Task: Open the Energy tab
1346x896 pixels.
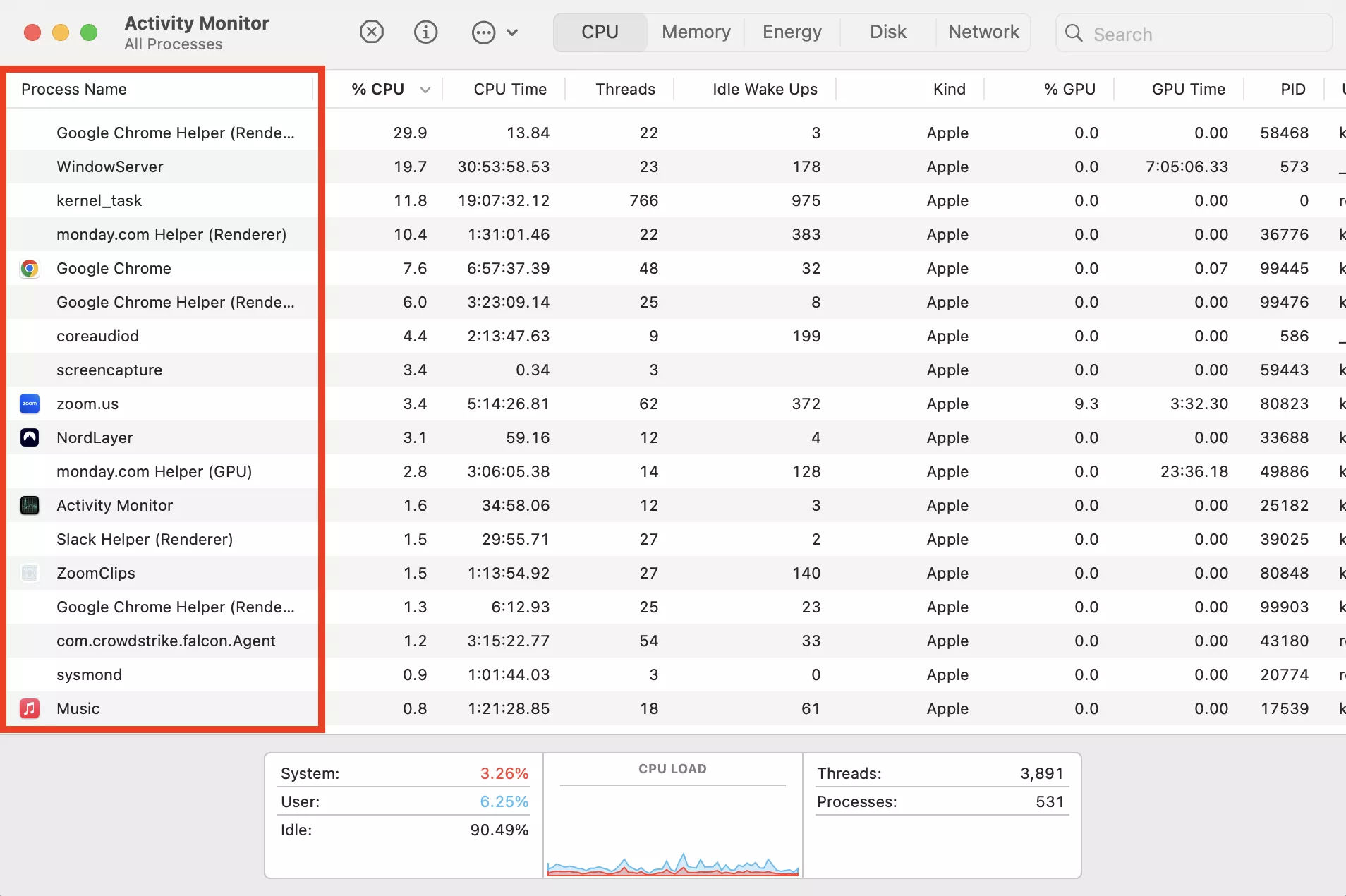Action: pyautogui.click(x=792, y=32)
